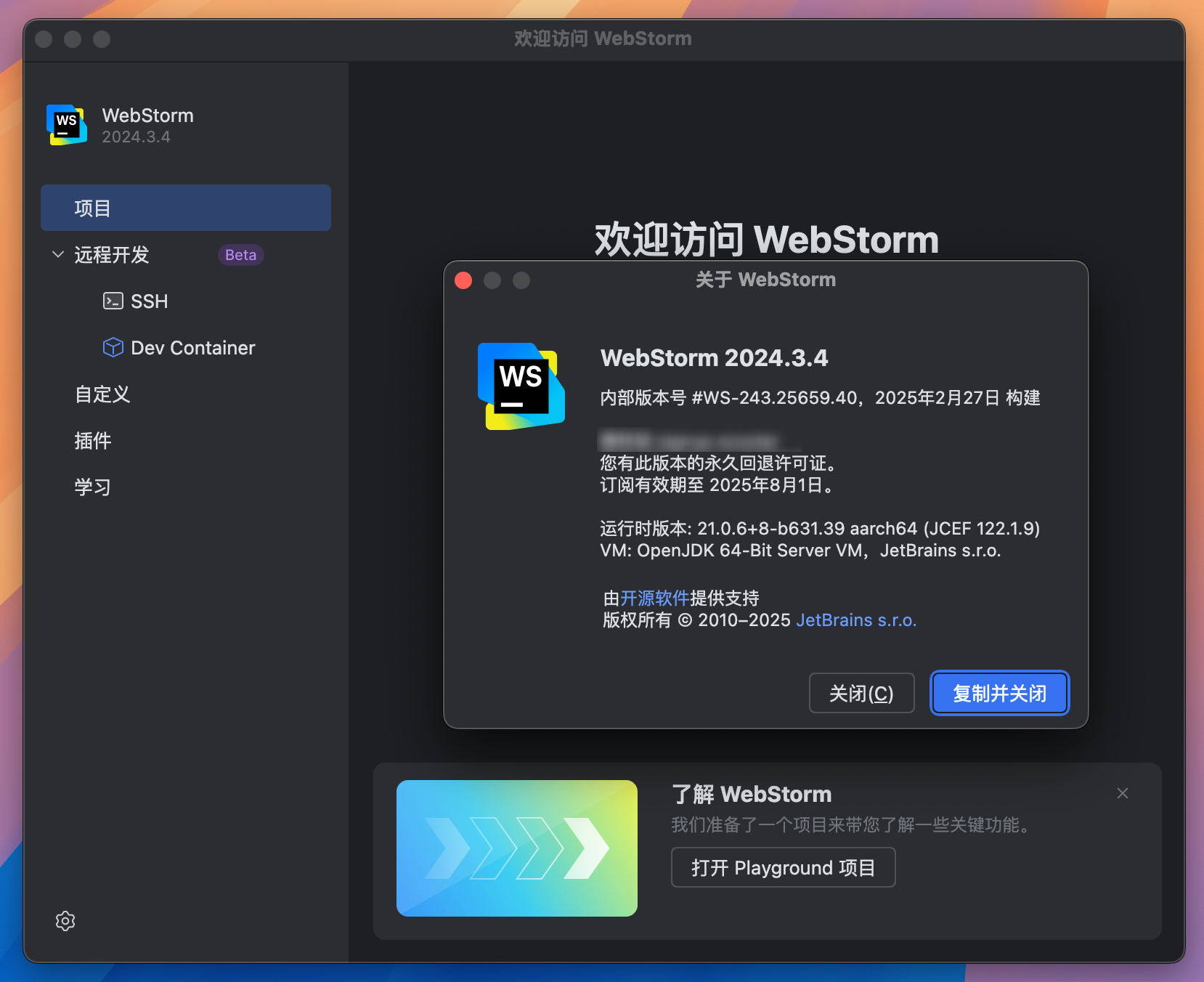Click the WebStorm logo in the sidebar

[x=67, y=125]
